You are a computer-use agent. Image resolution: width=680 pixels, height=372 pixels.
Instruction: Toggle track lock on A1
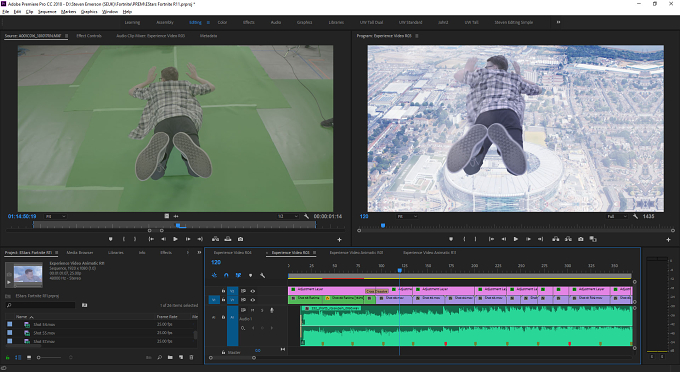coord(223,317)
